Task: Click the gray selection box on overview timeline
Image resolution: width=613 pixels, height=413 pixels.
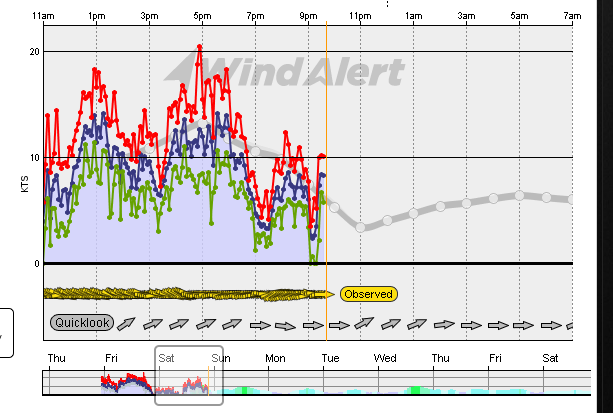Action: (x=189, y=375)
